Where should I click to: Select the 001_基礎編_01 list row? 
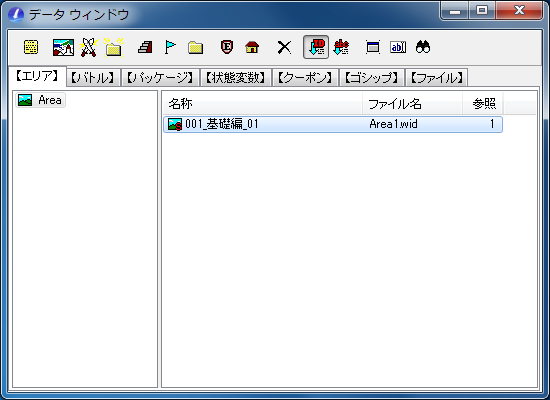click(x=333, y=124)
